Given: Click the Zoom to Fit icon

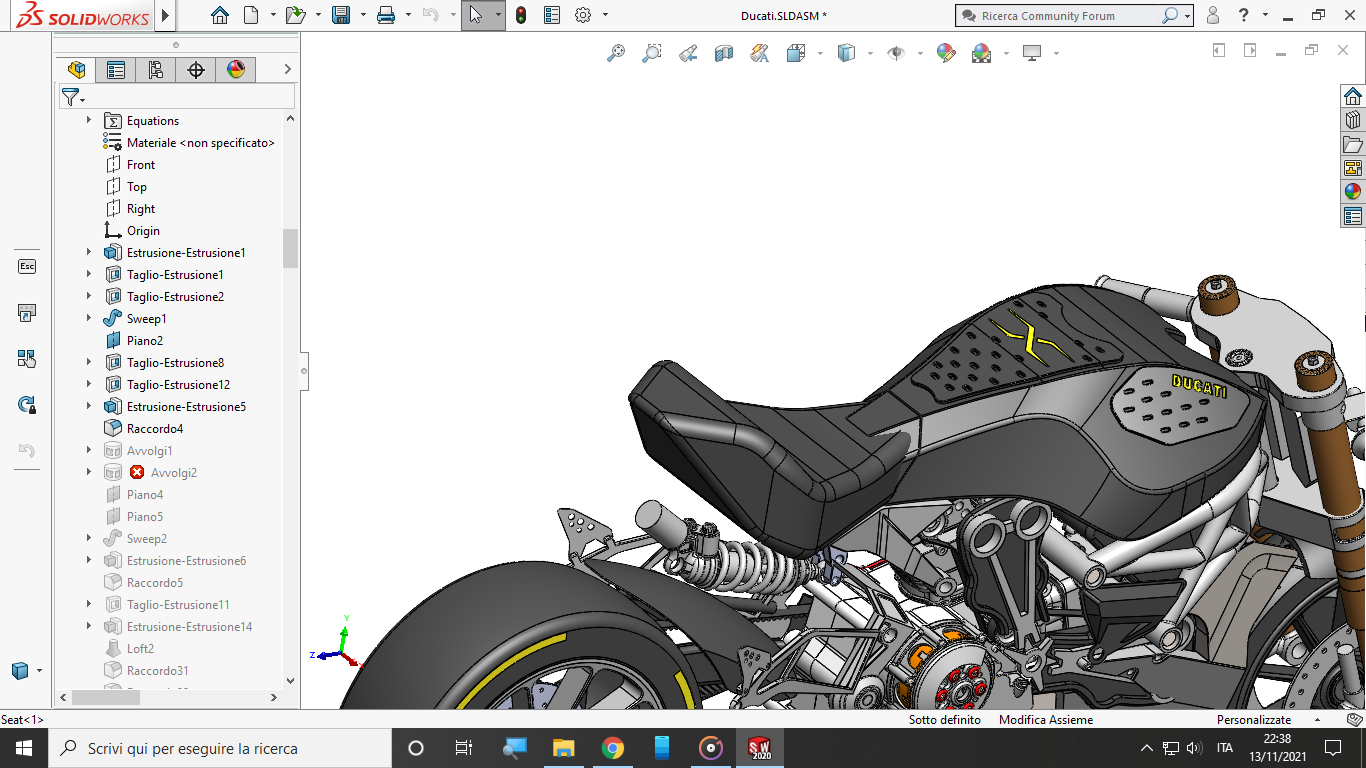Looking at the screenshot, I should [616, 53].
